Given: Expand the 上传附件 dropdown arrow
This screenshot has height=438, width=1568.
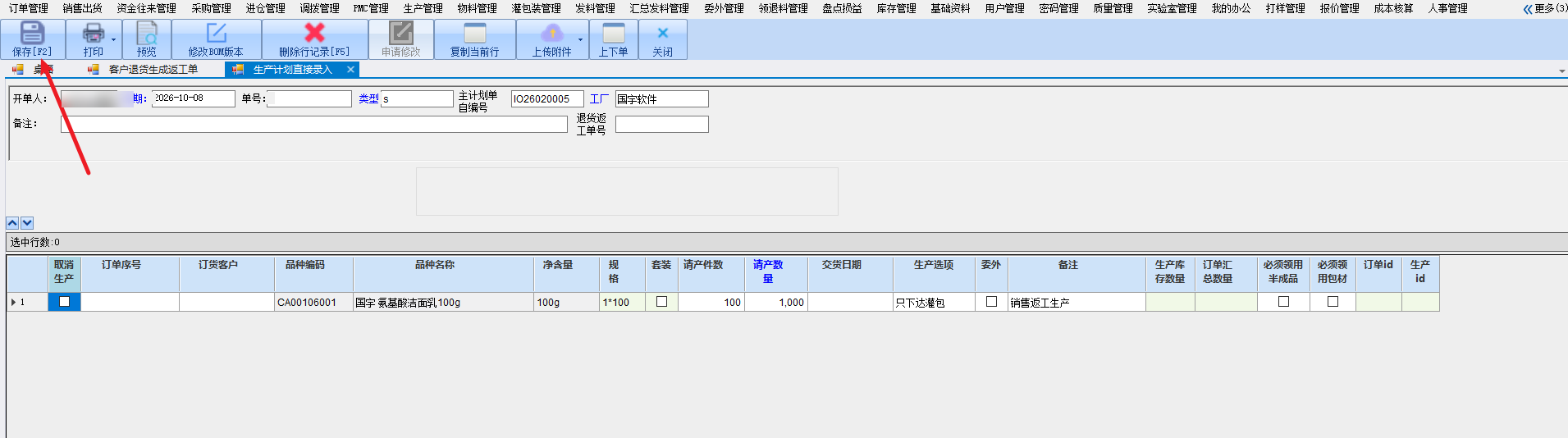Looking at the screenshot, I should coord(580,39).
